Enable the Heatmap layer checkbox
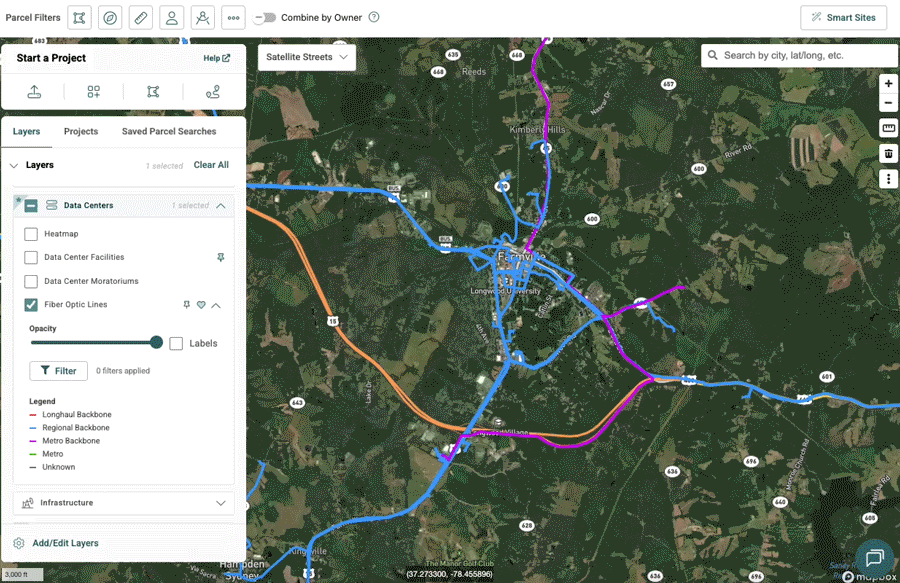This screenshot has width=900, height=583. coord(31,234)
